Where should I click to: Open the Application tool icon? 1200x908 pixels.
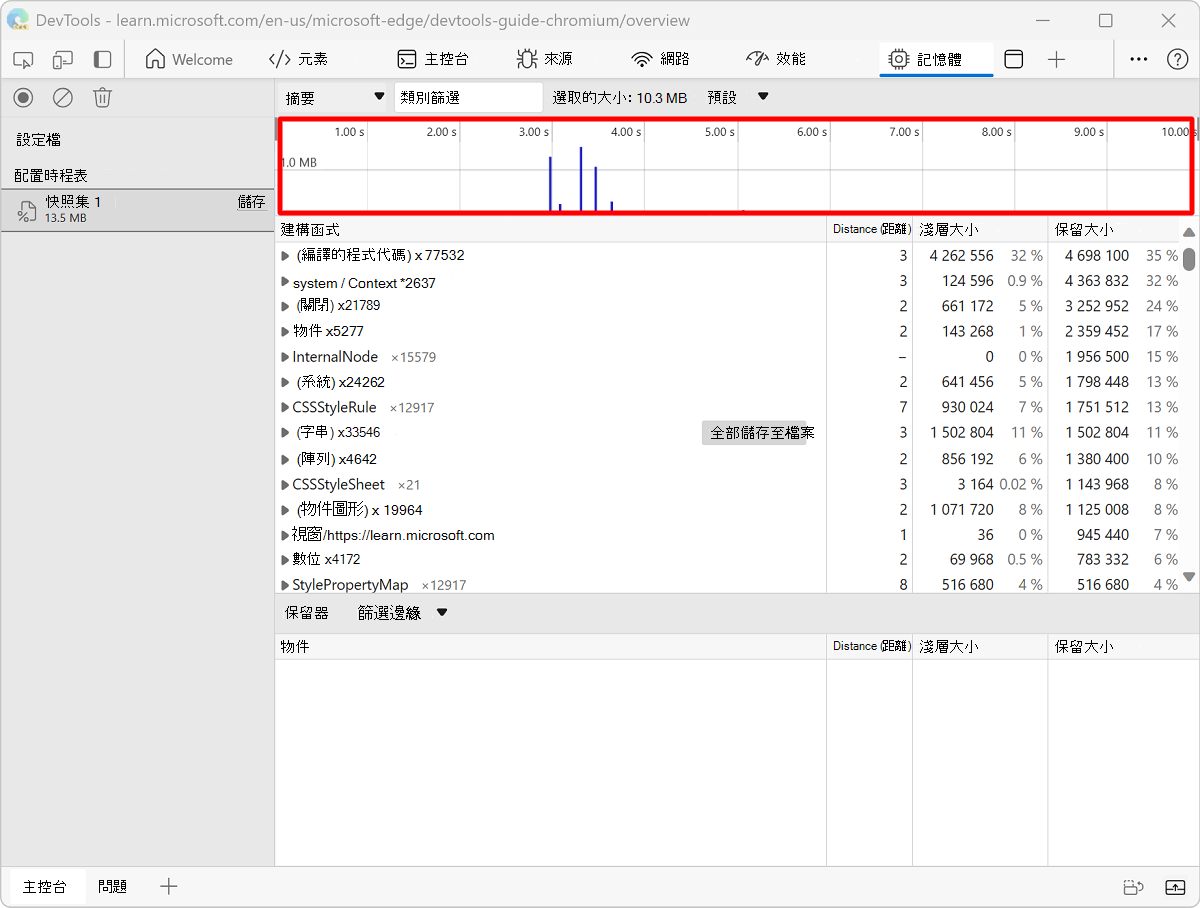pyautogui.click(x=1014, y=60)
